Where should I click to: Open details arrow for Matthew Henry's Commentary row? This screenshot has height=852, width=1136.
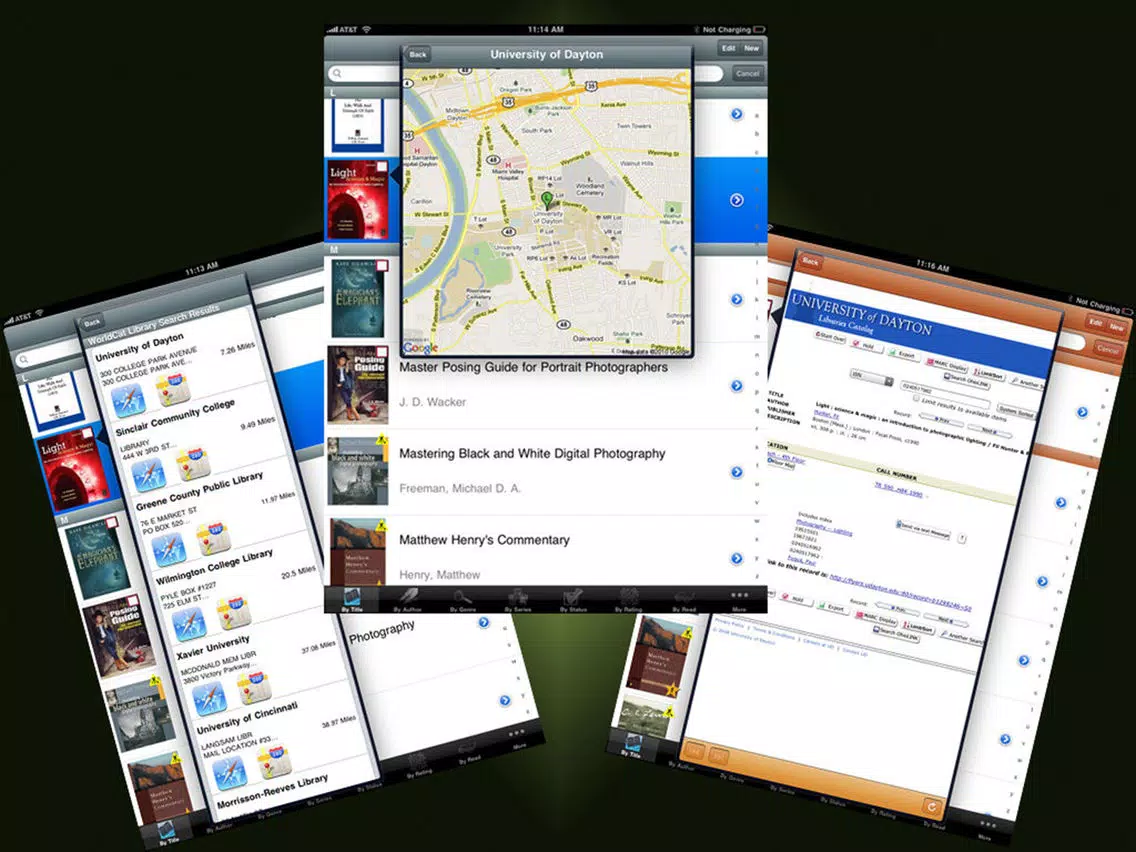point(737,559)
